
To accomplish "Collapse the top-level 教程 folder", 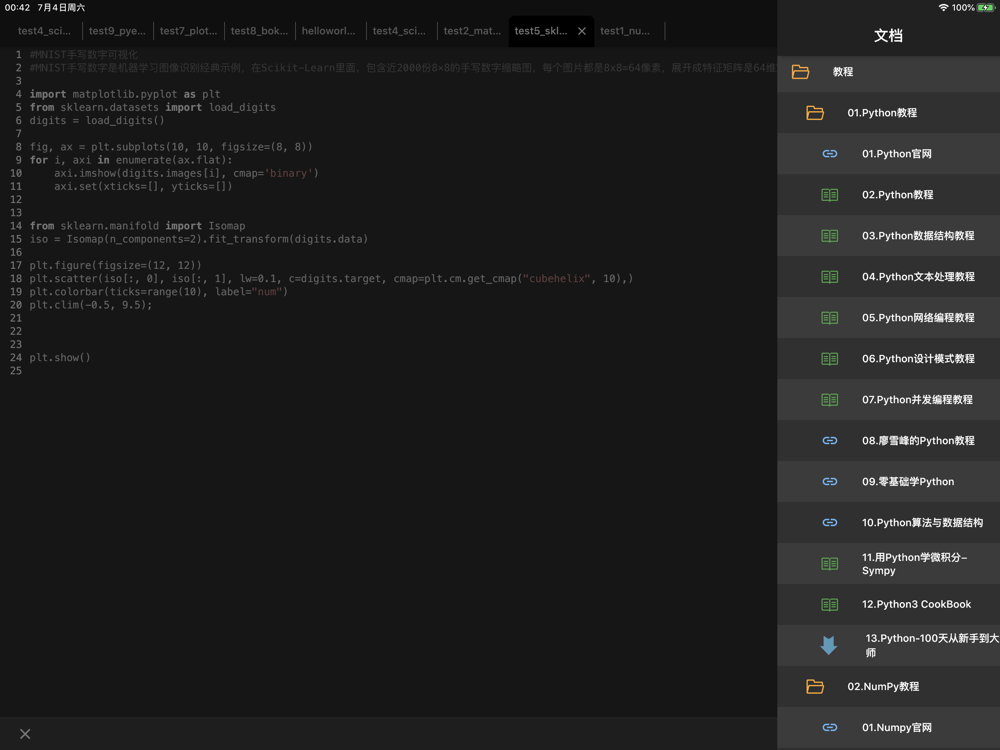I will point(800,72).
